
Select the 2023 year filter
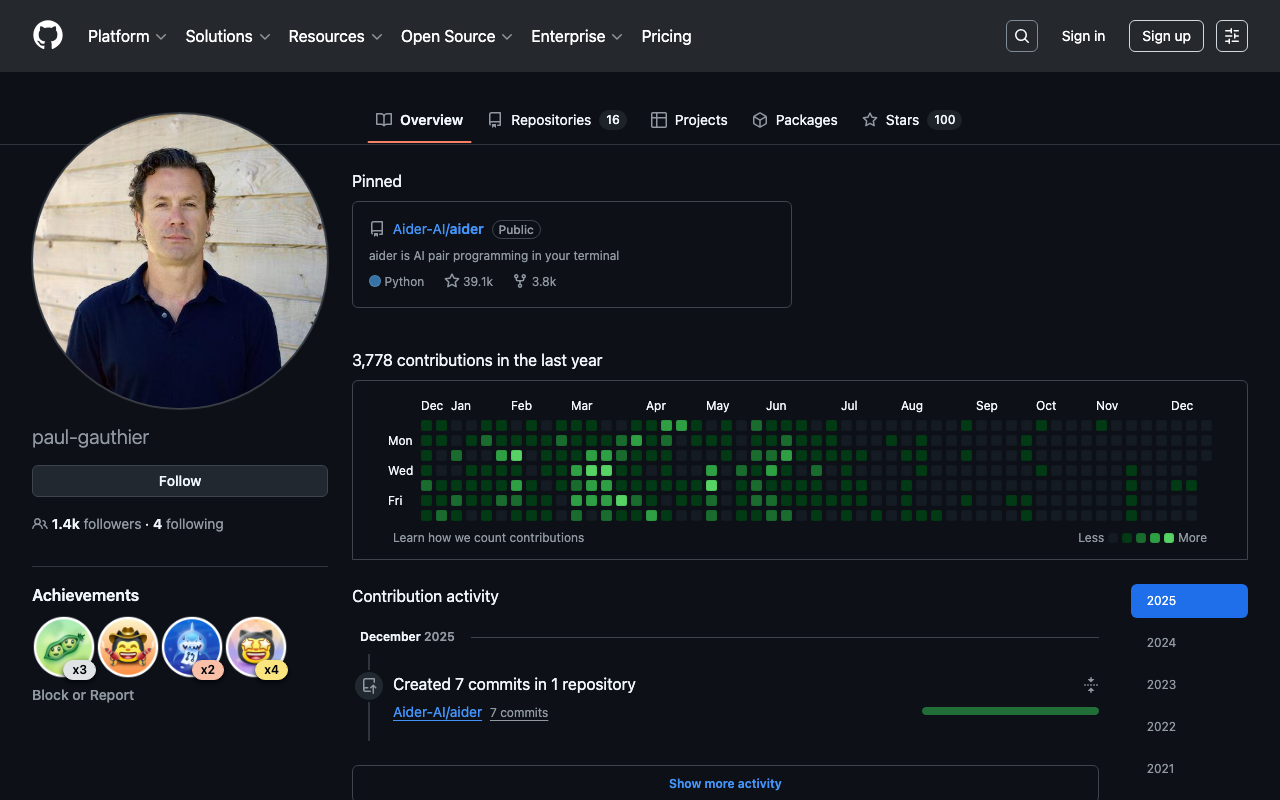[x=1161, y=685]
